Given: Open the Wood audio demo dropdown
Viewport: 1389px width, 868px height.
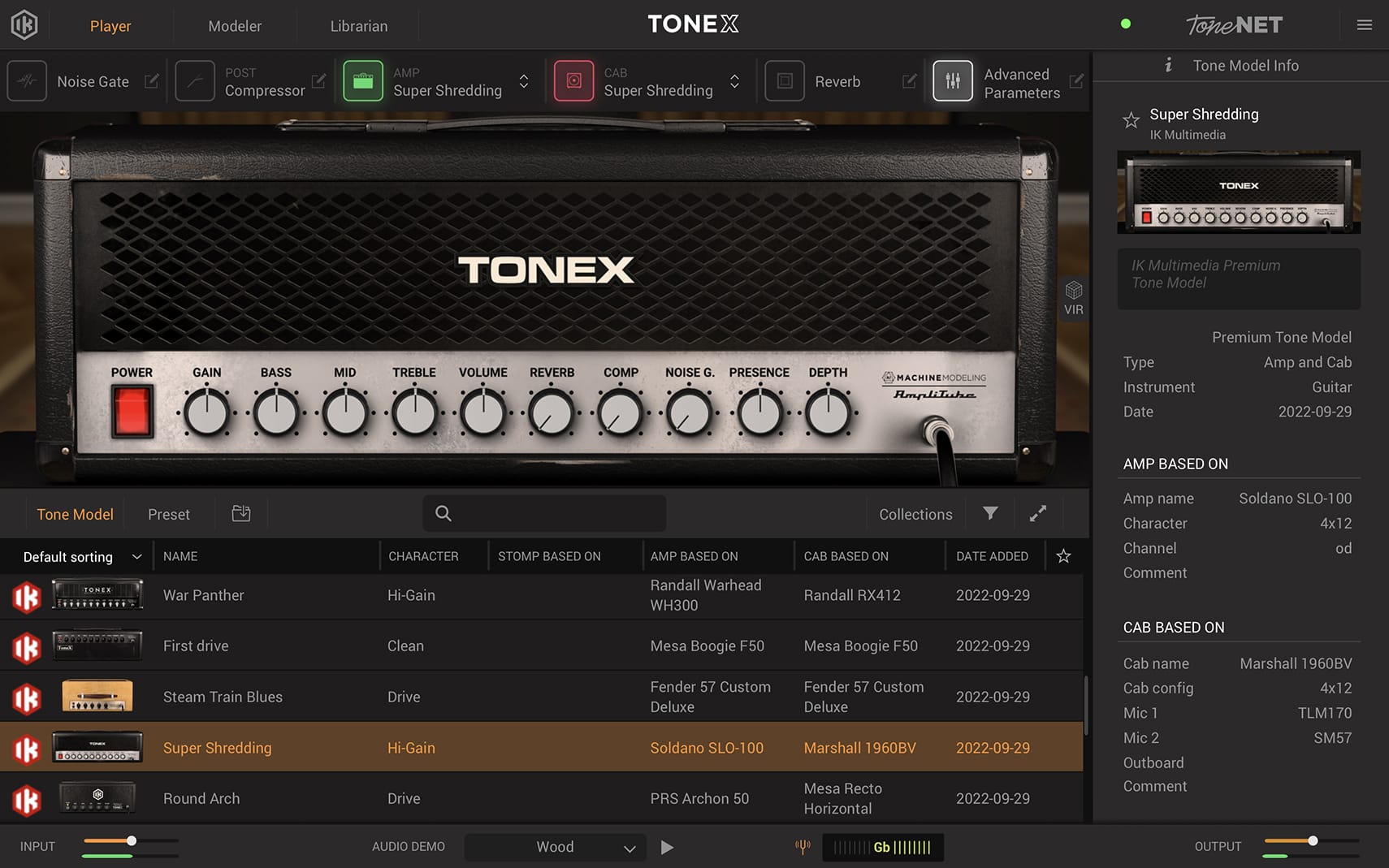Looking at the screenshot, I should pyautogui.click(x=555, y=847).
